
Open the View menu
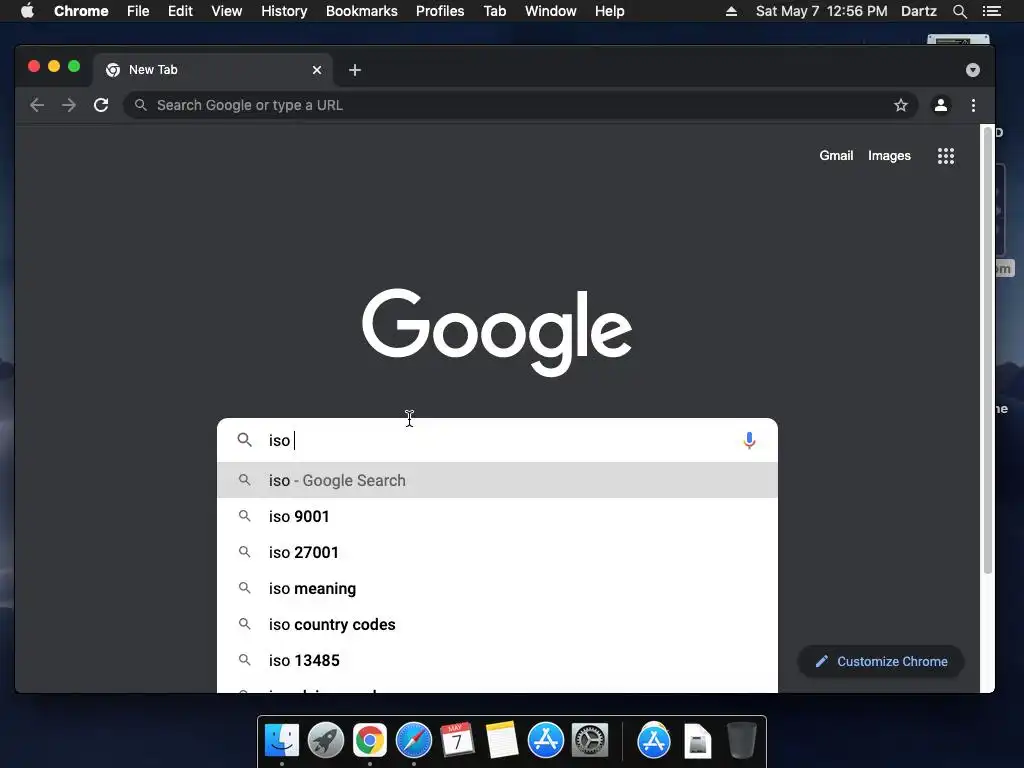pos(227,11)
